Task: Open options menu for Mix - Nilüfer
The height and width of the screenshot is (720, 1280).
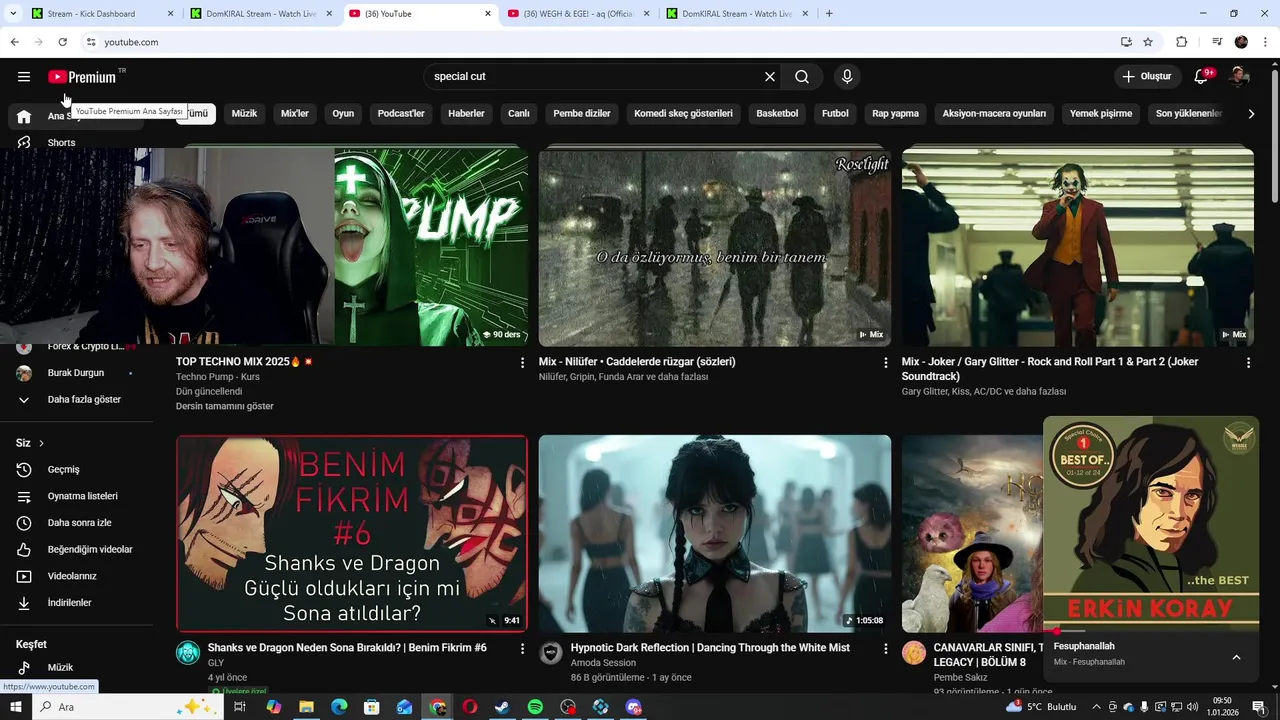Action: 885,363
